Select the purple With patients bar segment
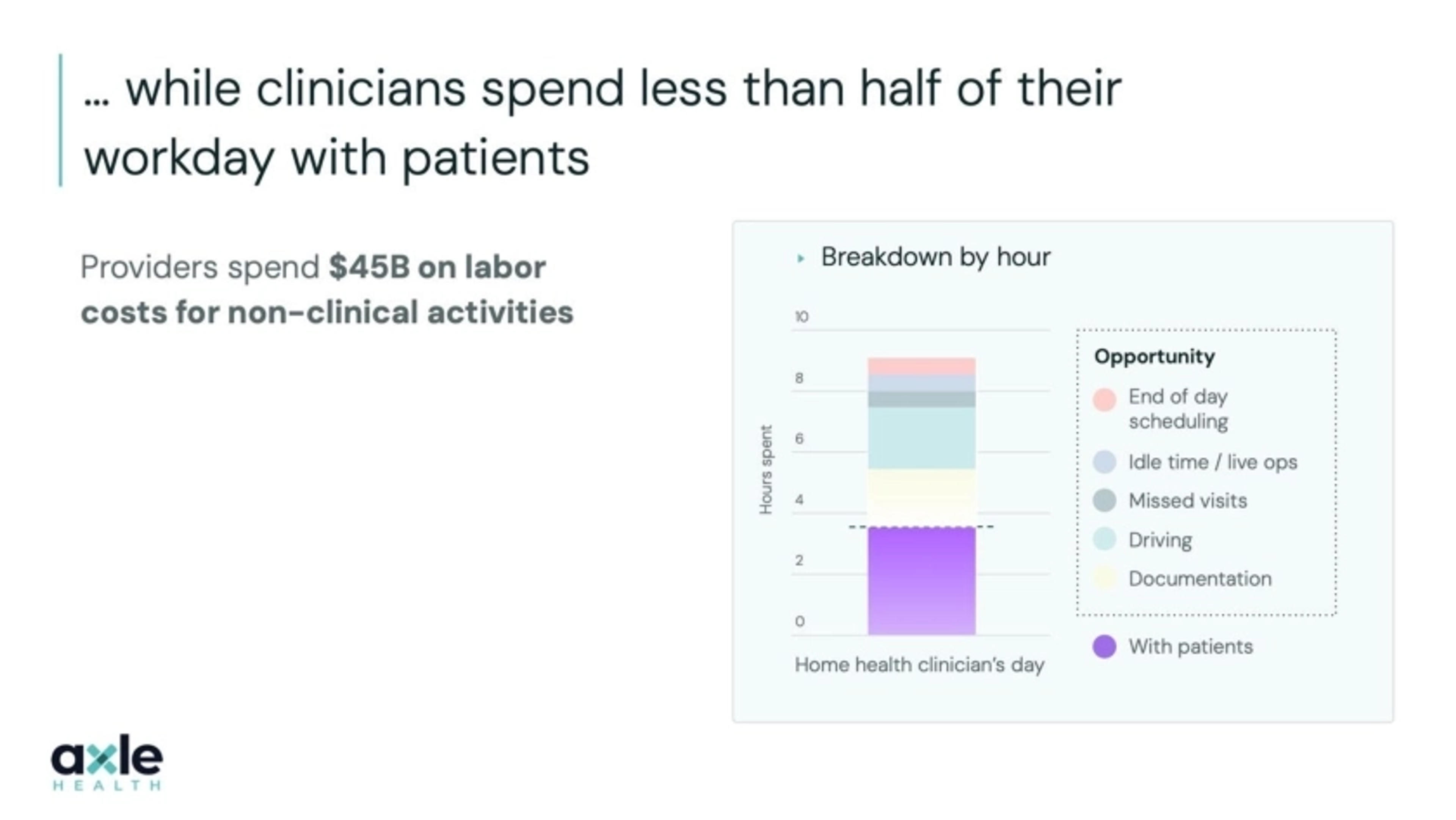The image size is (1456, 820). click(921, 581)
